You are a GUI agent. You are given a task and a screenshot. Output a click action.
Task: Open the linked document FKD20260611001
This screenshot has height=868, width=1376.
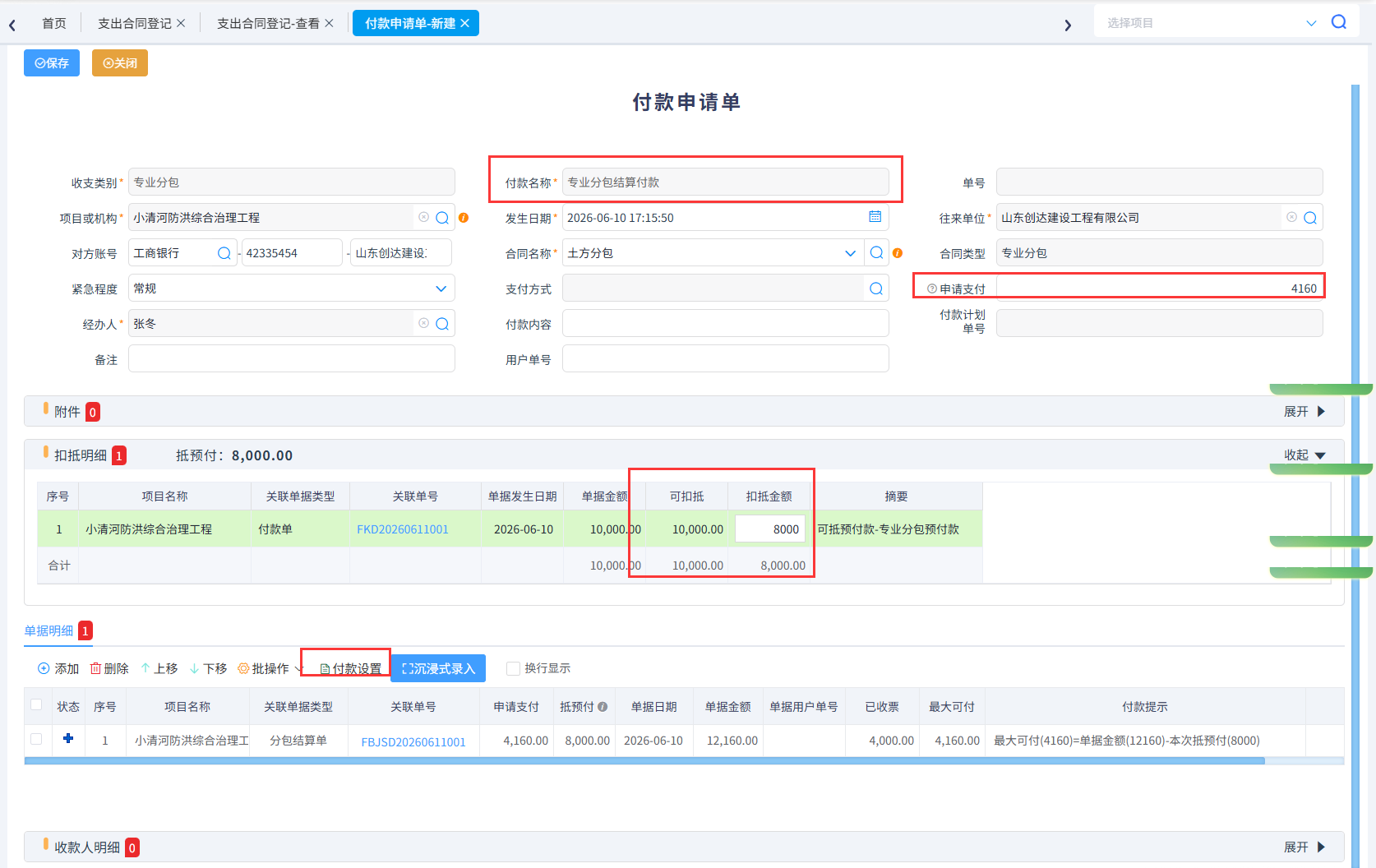[403, 529]
